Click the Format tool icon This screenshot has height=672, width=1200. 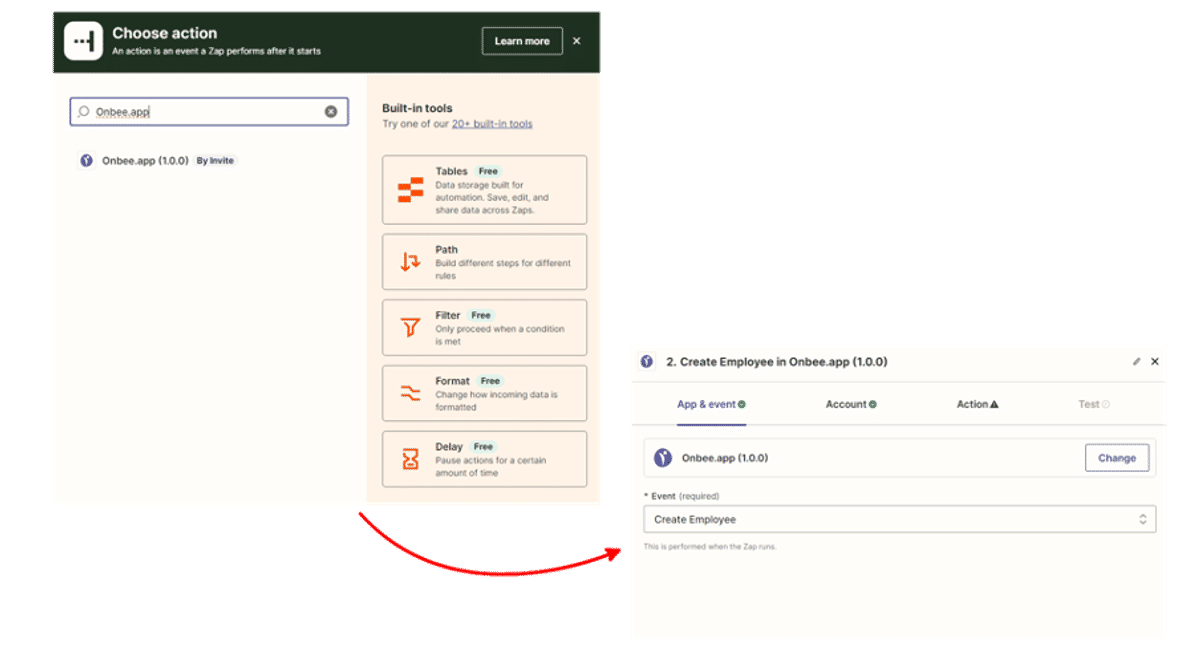tap(410, 393)
